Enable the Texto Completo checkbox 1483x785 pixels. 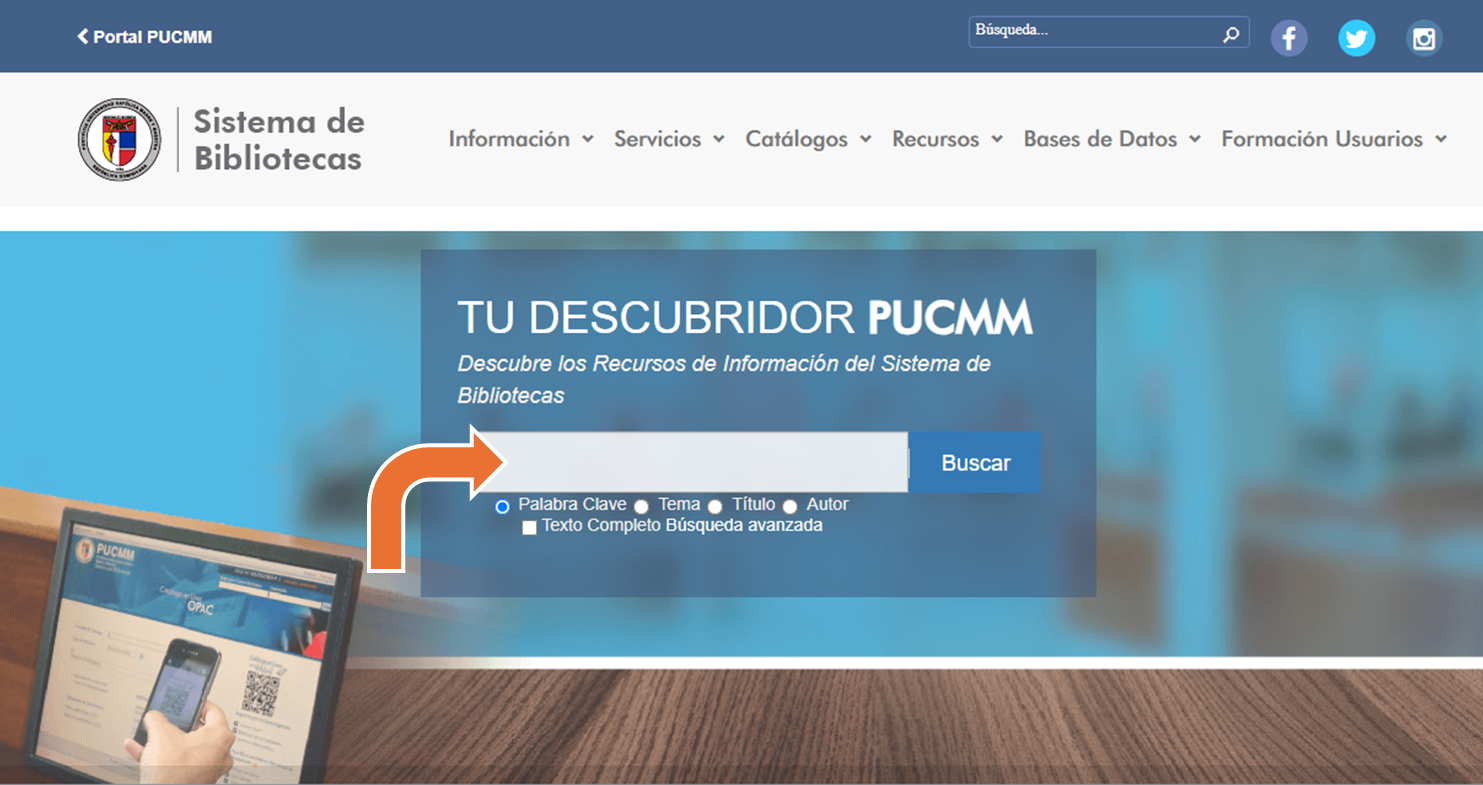click(529, 528)
